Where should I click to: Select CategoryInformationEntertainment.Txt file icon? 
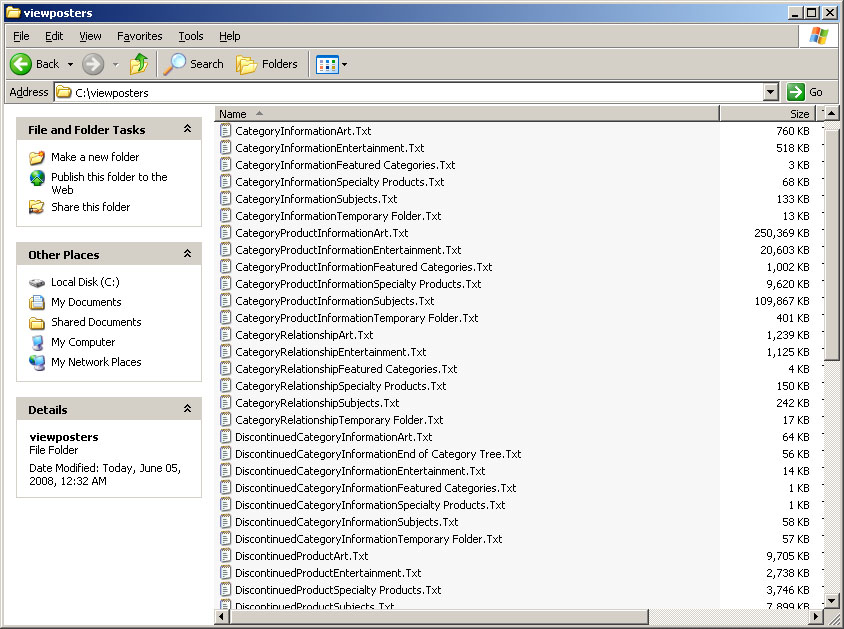tap(226, 148)
